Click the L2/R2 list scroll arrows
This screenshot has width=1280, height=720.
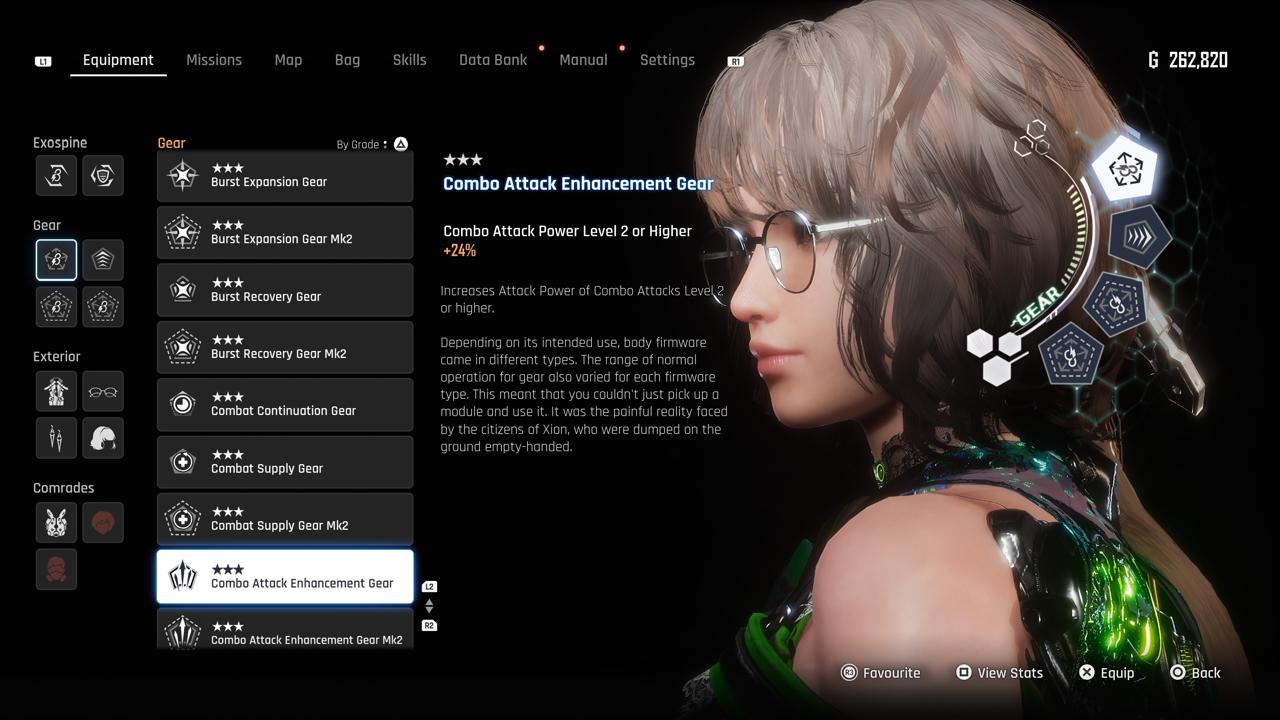(x=429, y=606)
